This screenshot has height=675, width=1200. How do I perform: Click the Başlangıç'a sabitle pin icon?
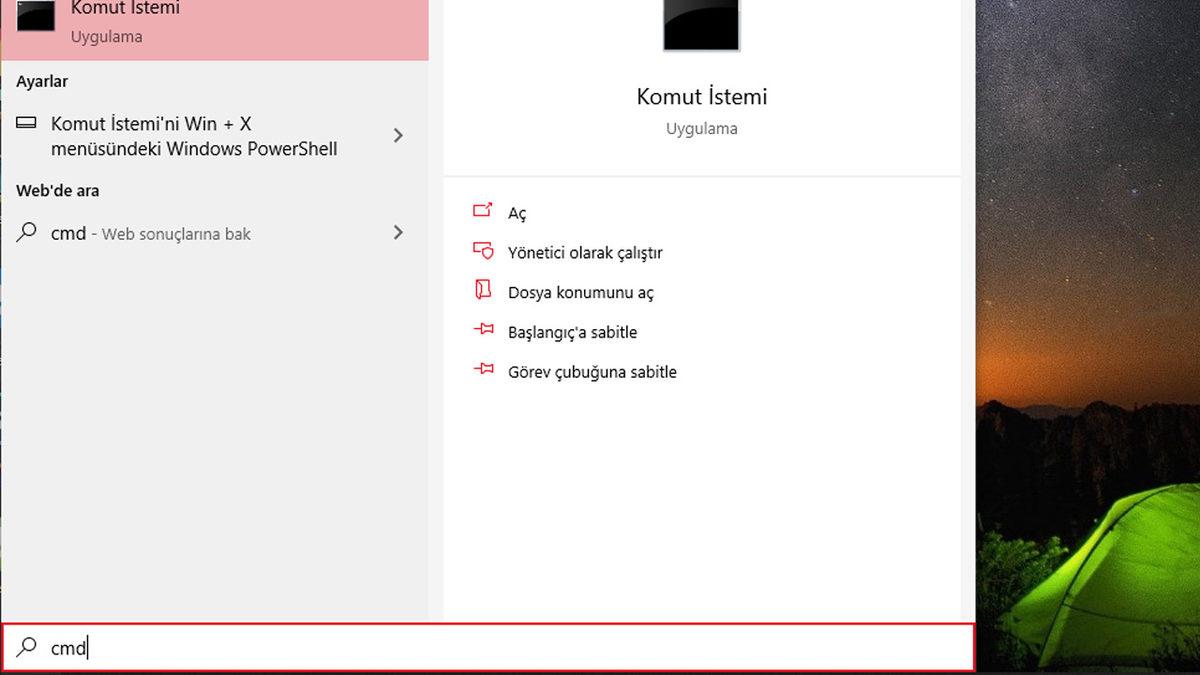click(x=483, y=331)
